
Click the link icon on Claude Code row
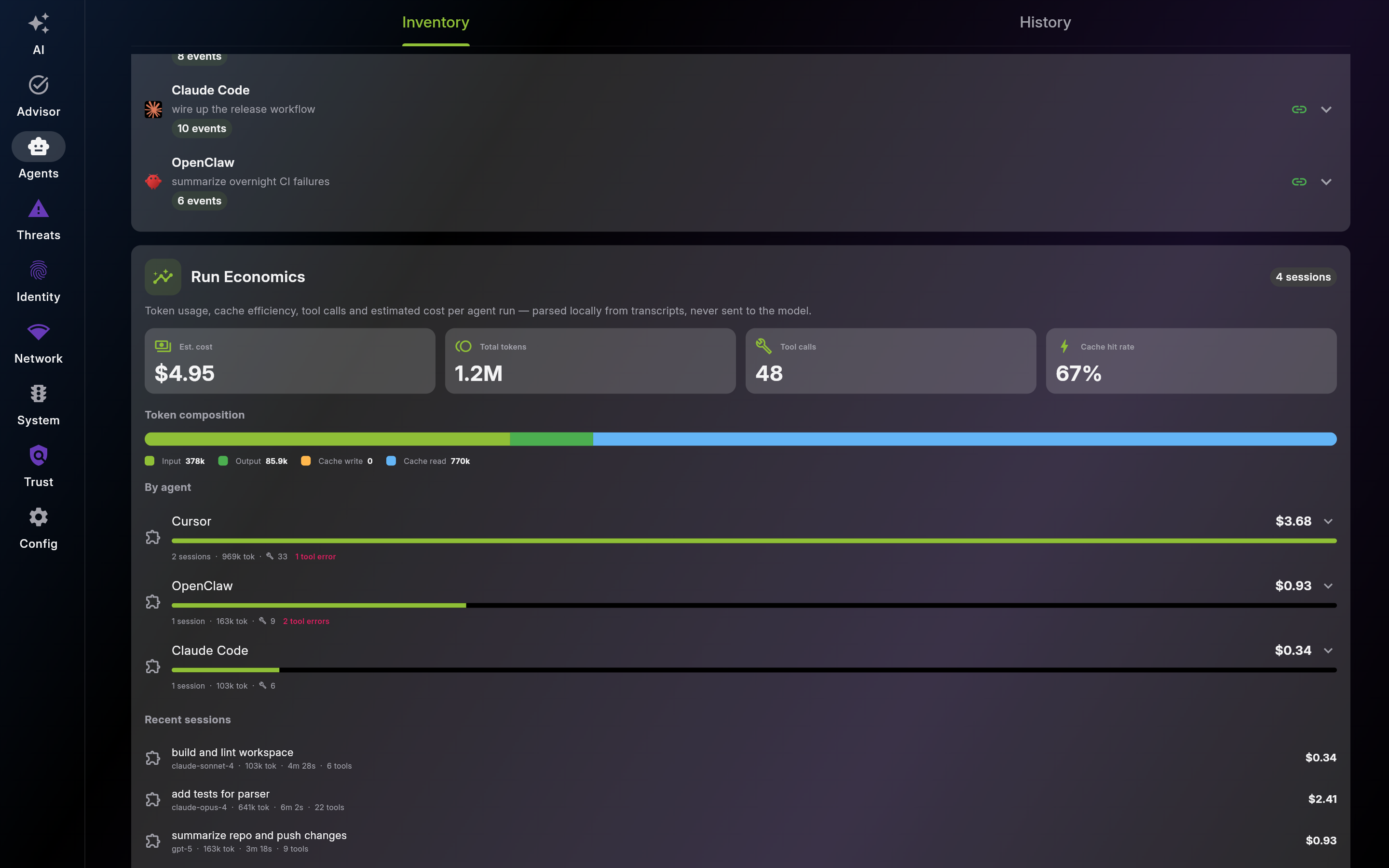pos(1299,109)
